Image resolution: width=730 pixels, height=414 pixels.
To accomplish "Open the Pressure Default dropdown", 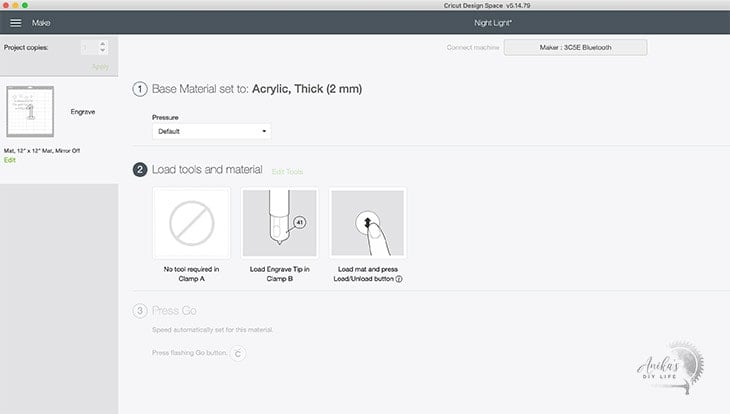I will [x=211, y=131].
